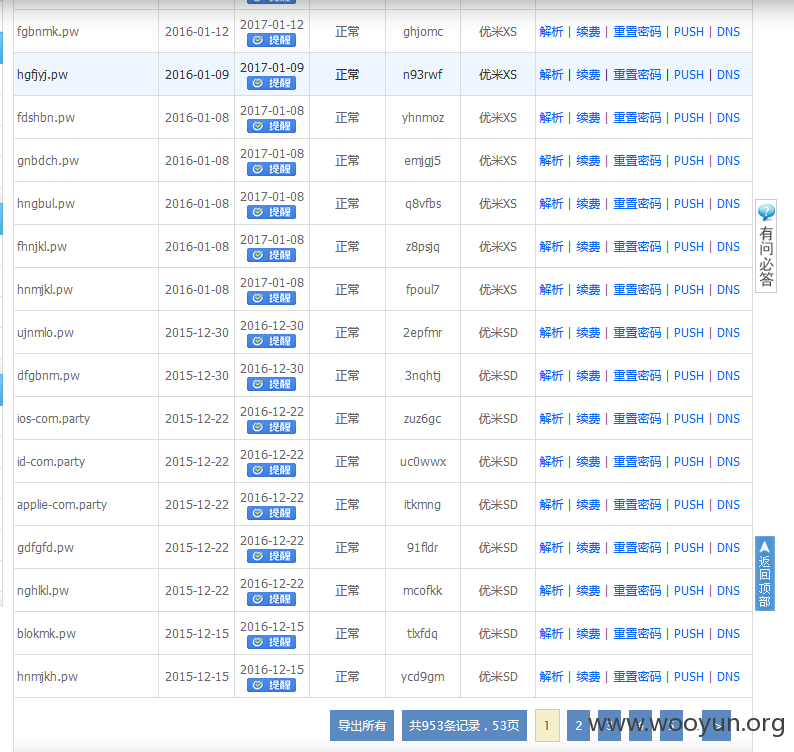The image size is (794, 752).
Task: Click PUSH link for ujnmlo.pw
Action: (689, 333)
